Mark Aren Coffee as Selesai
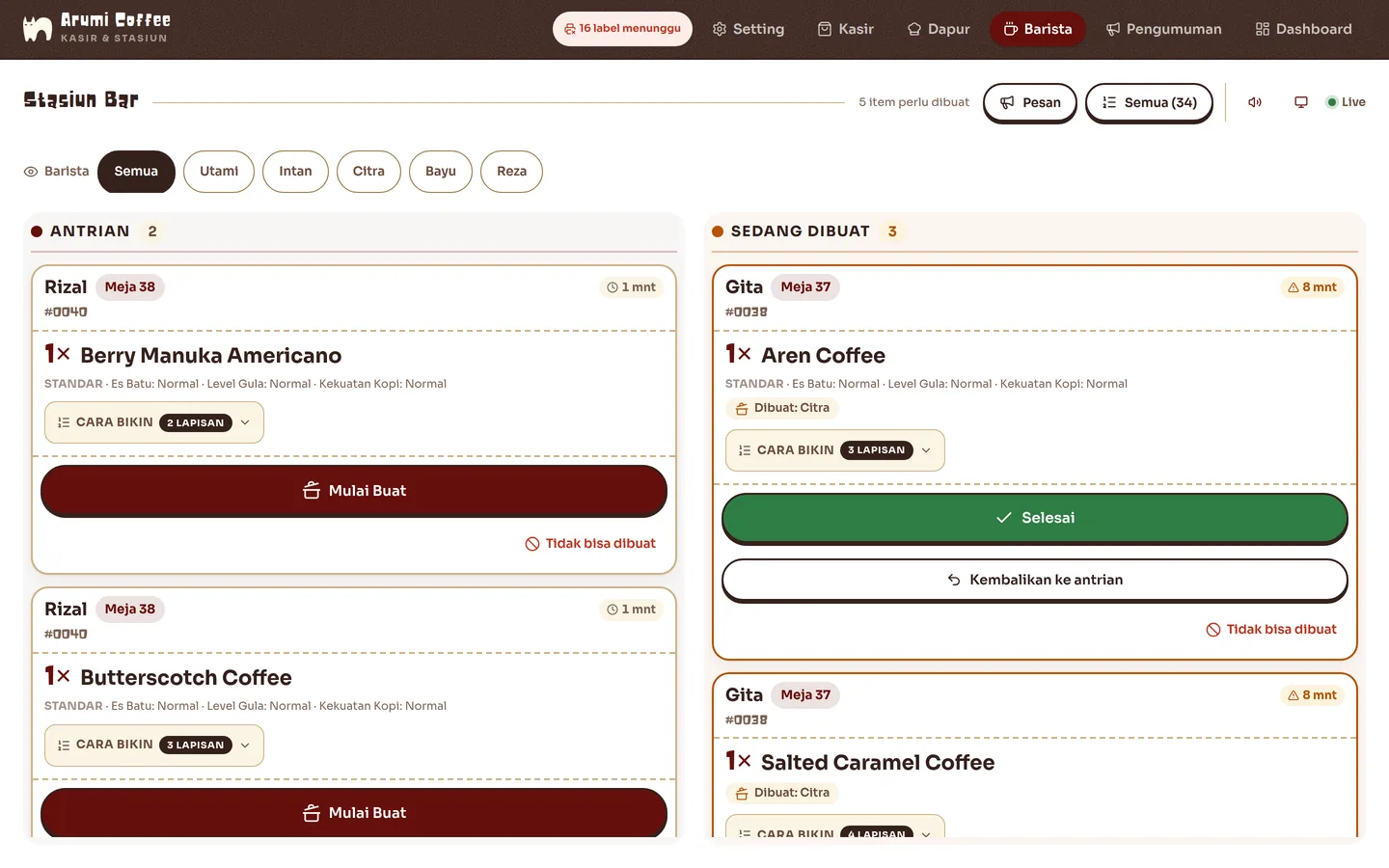 pyautogui.click(x=1035, y=518)
